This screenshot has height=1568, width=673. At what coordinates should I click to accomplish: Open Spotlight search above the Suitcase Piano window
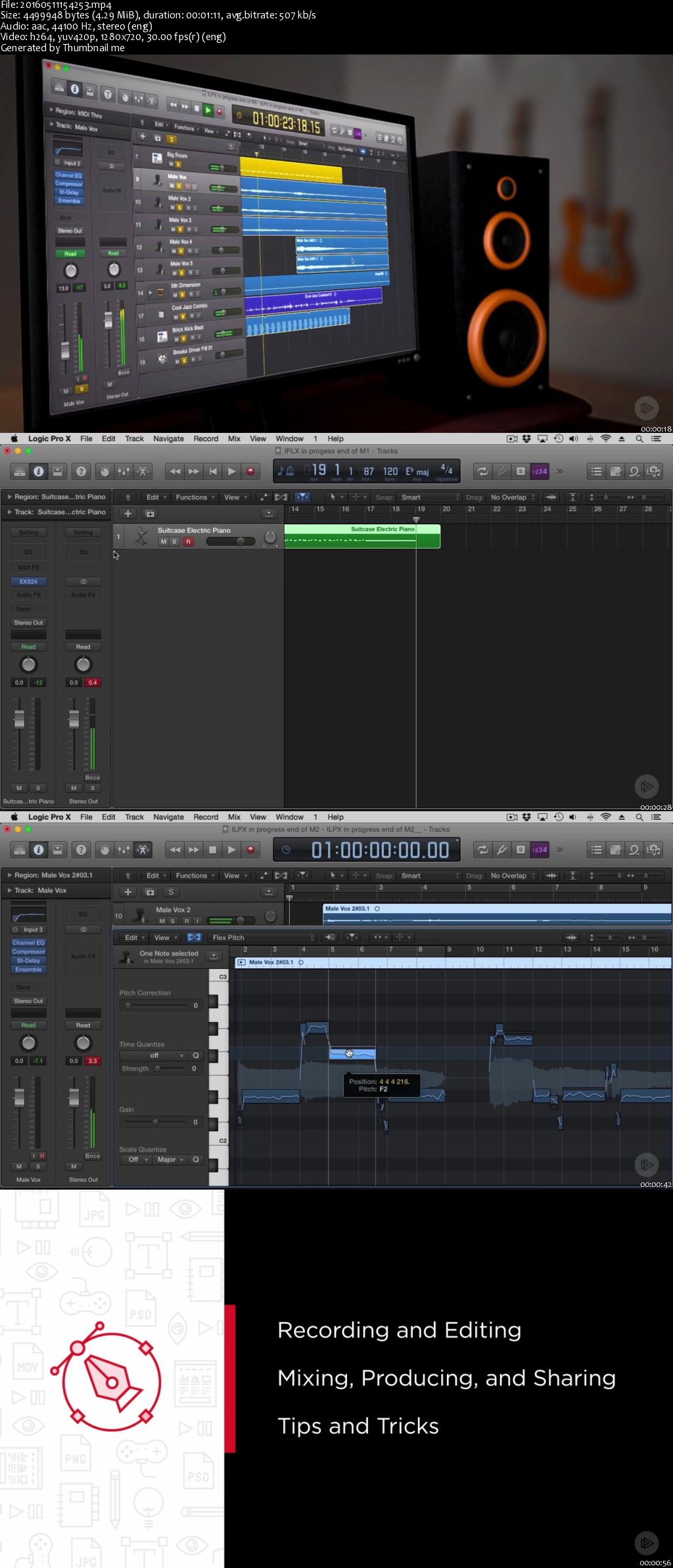(639, 439)
